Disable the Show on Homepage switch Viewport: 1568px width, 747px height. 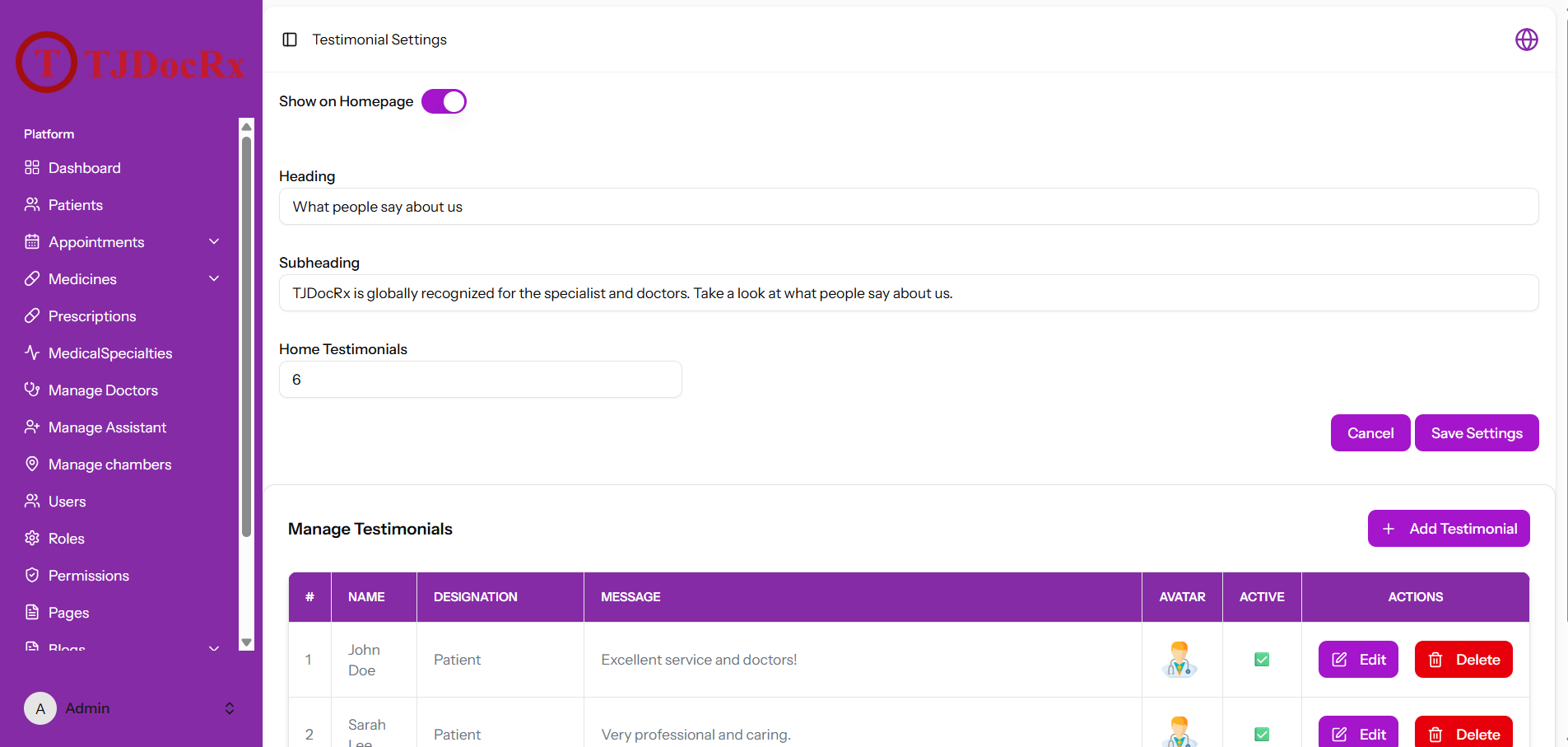[x=444, y=101]
